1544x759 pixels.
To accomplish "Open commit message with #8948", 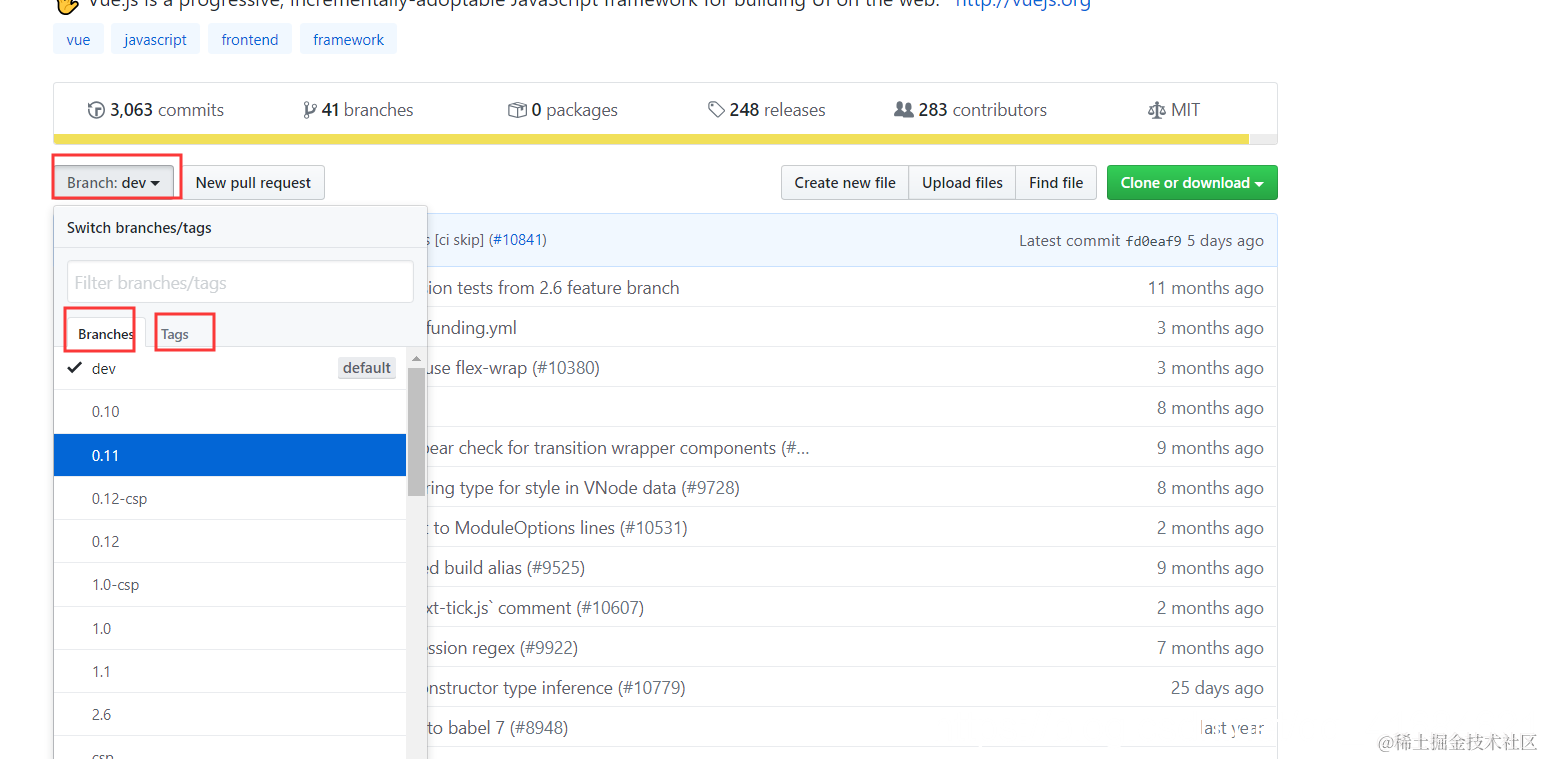I will click(x=497, y=728).
